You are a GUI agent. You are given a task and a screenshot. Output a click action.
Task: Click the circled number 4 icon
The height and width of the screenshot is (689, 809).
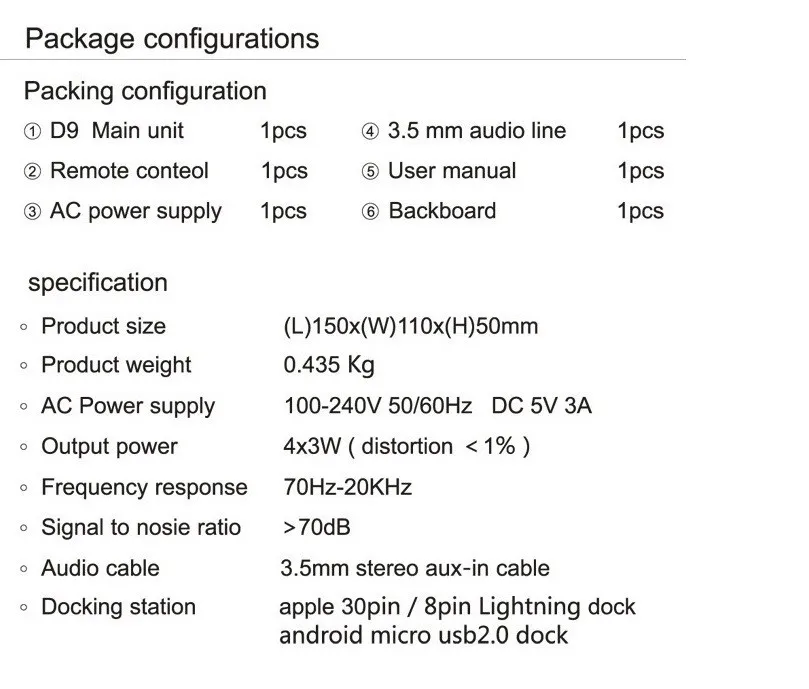tap(370, 132)
